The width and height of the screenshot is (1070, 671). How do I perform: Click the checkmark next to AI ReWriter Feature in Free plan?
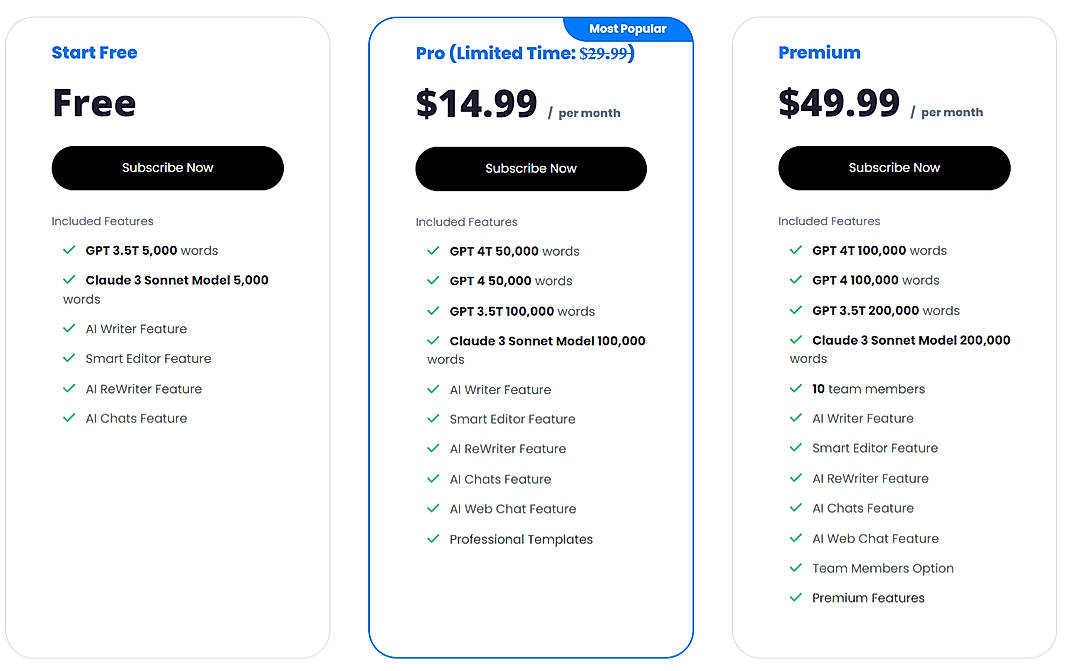point(69,388)
